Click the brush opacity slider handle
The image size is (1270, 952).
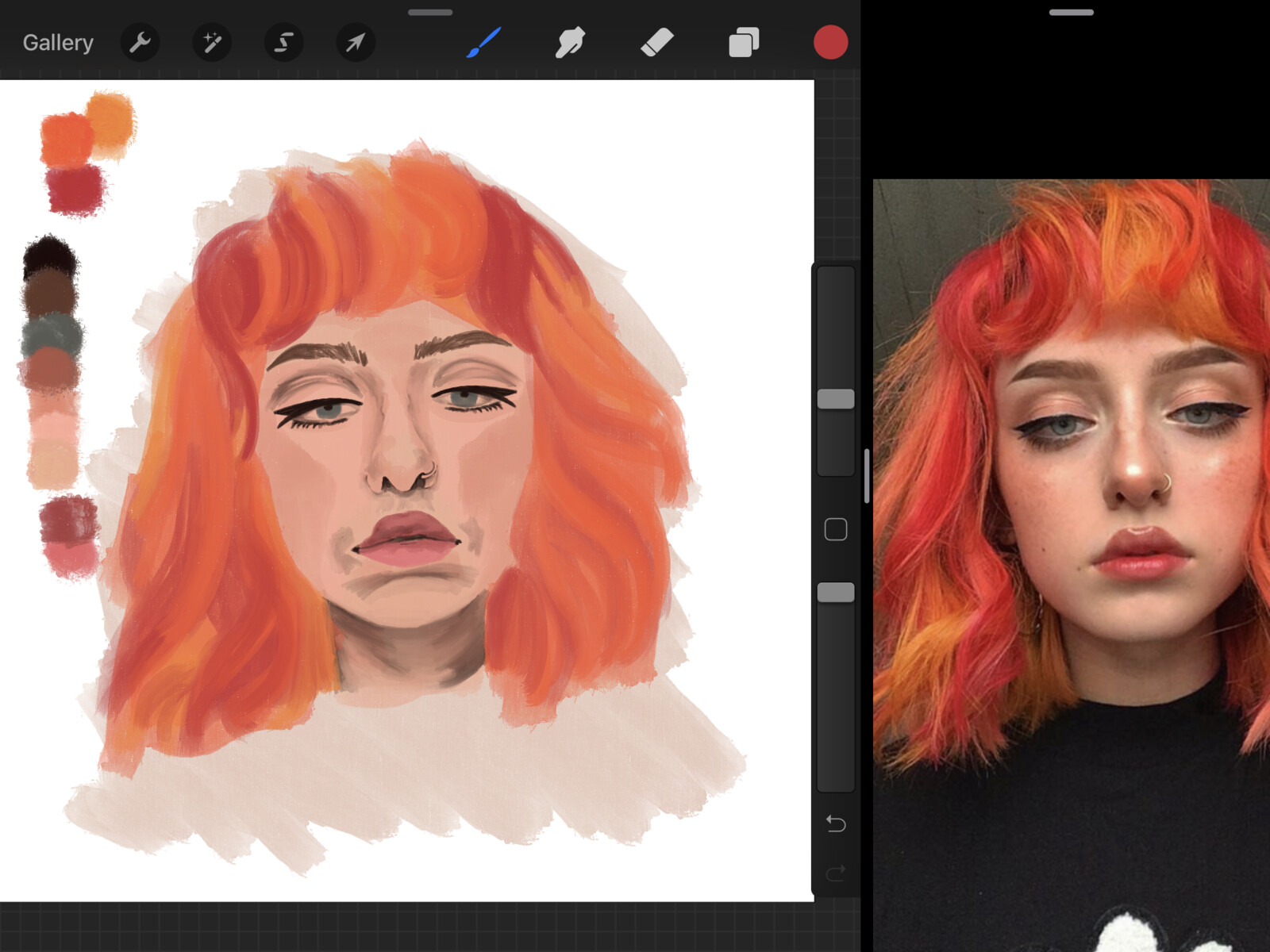point(836,593)
